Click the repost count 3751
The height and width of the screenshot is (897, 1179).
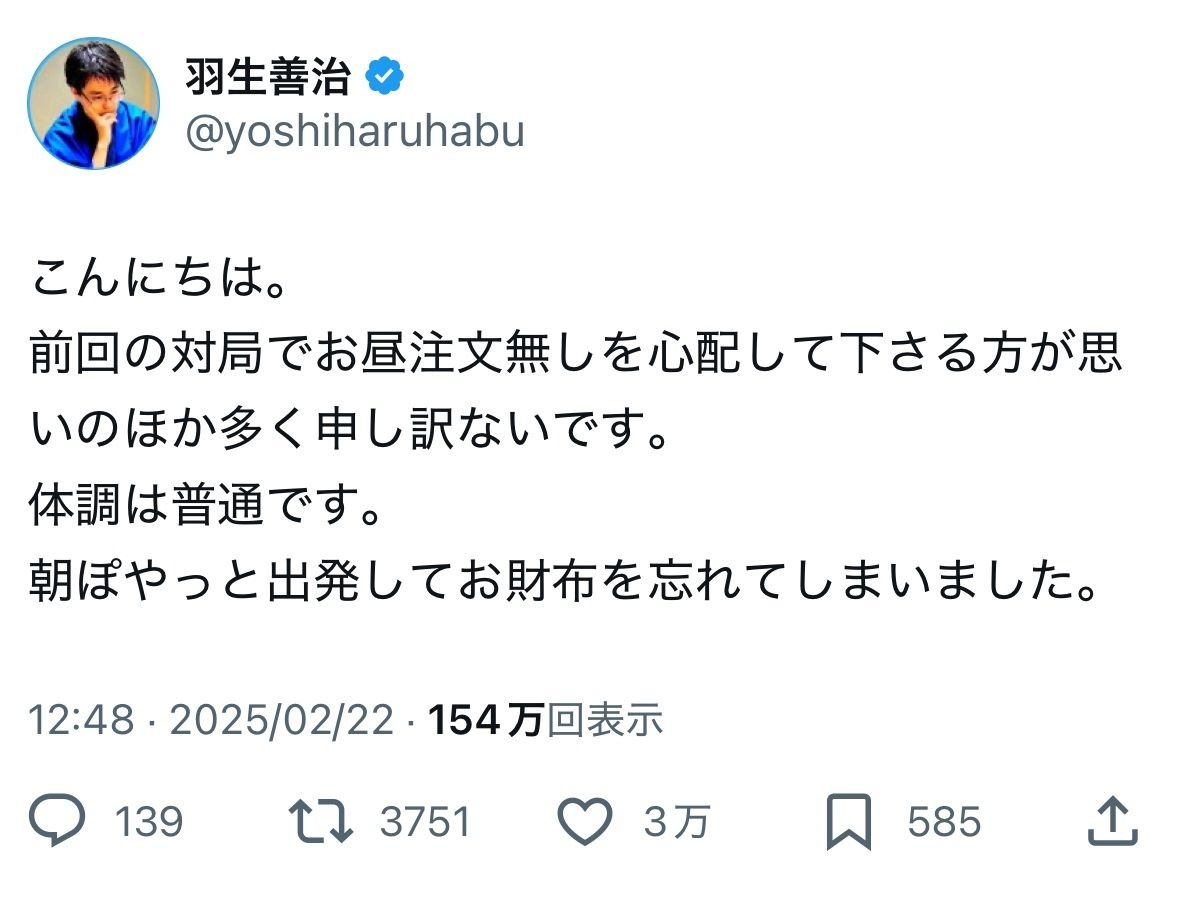425,823
